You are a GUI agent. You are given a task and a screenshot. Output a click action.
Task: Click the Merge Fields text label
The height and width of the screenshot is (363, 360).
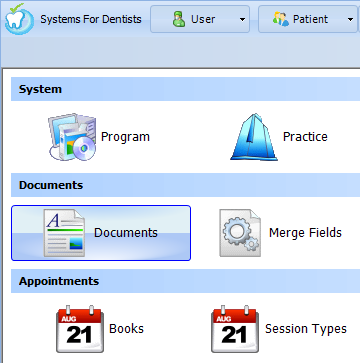[x=305, y=233]
